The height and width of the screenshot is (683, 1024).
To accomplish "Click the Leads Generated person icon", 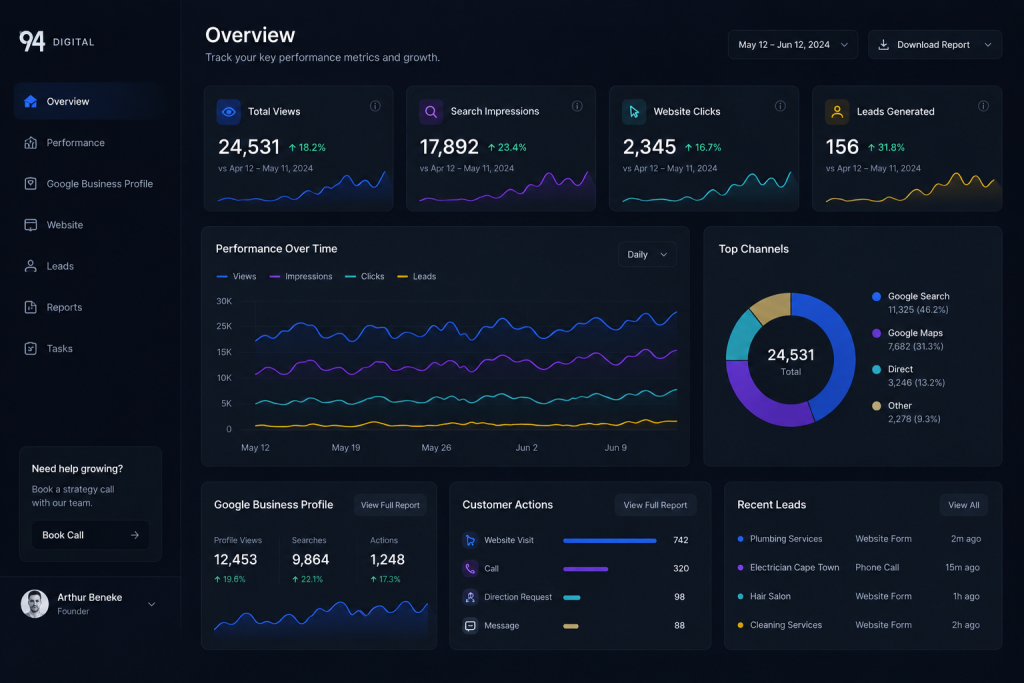I will (837, 112).
